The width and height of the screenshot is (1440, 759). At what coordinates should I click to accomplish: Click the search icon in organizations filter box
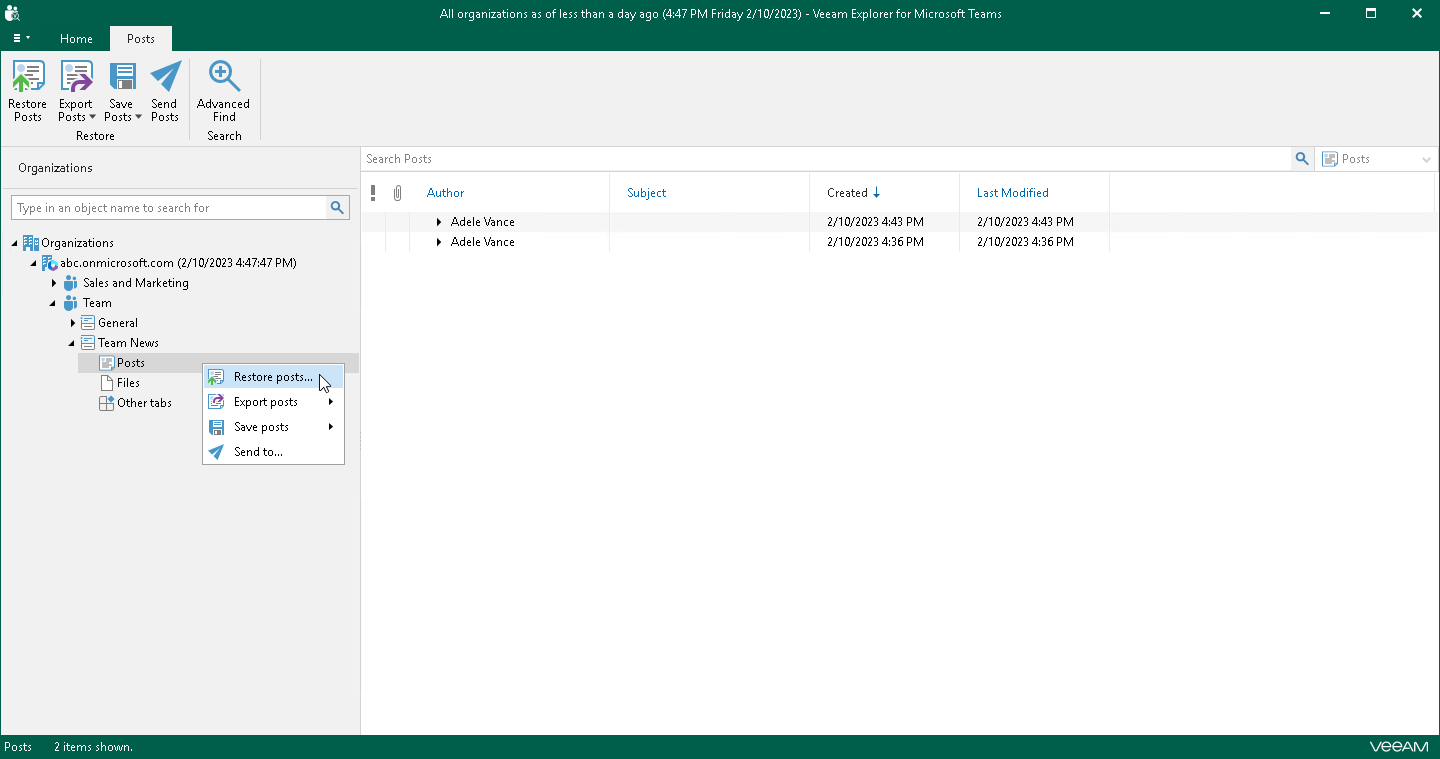click(x=338, y=208)
